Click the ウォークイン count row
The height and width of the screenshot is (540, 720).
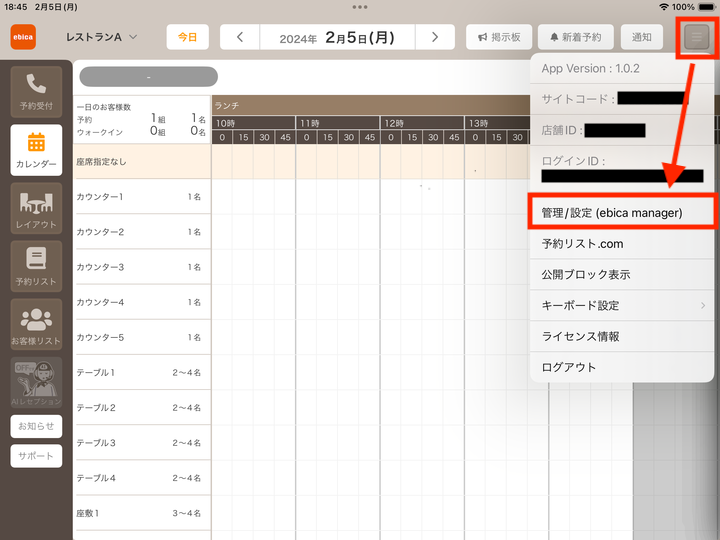click(x=141, y=132)
